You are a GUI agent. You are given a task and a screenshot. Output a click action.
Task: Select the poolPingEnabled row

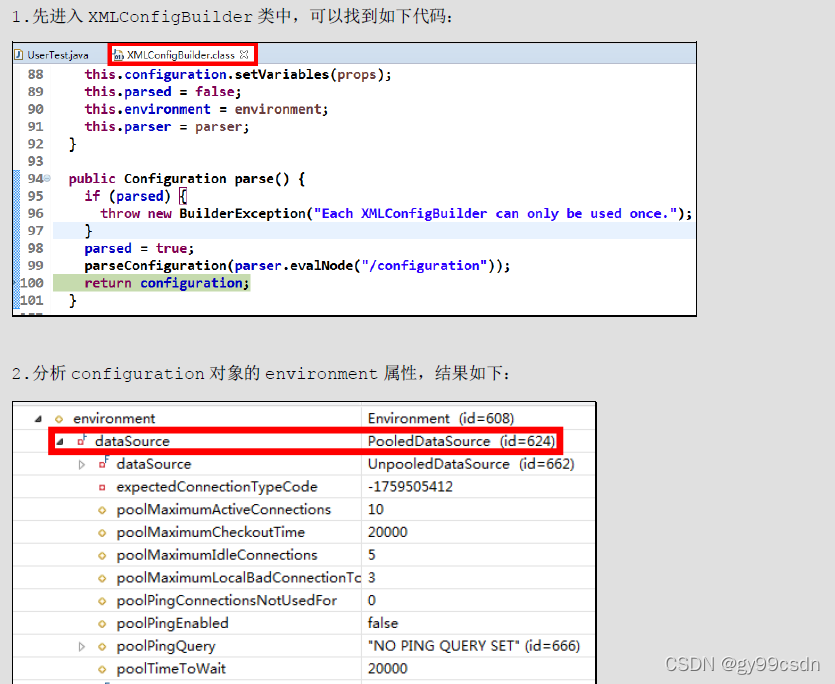pyautogui.click(x=304, y=623)
